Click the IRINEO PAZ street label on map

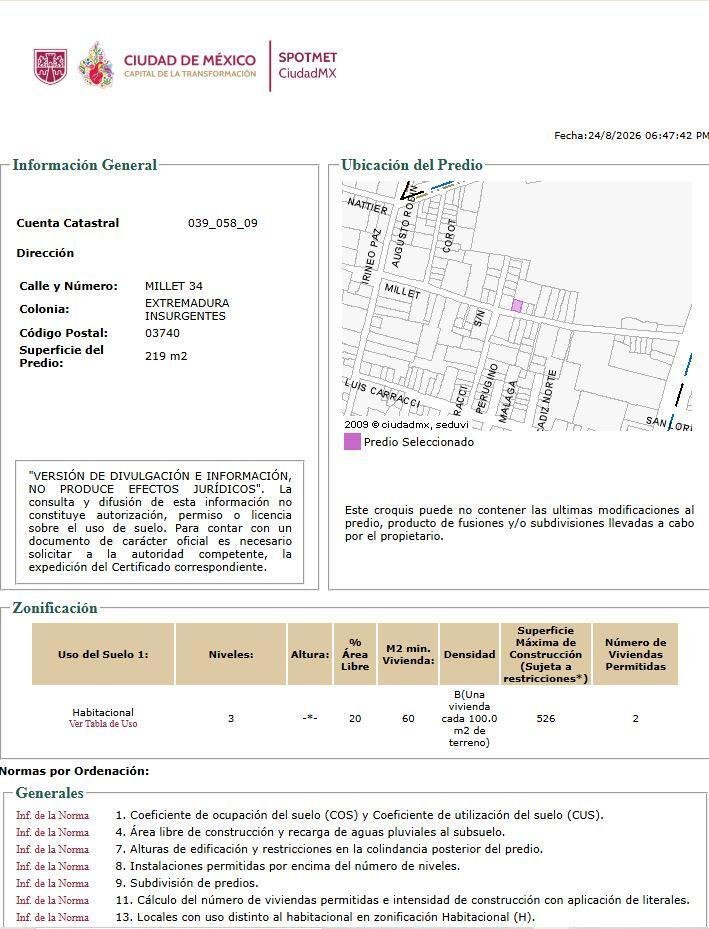click(x=371, y=256)
